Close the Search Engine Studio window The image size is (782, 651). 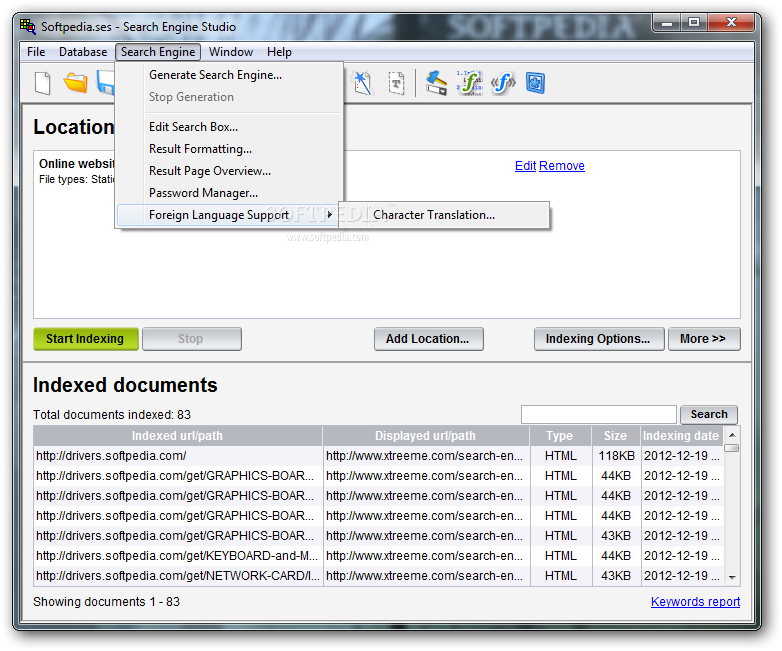pyautogui.click(x=731, y=22)
